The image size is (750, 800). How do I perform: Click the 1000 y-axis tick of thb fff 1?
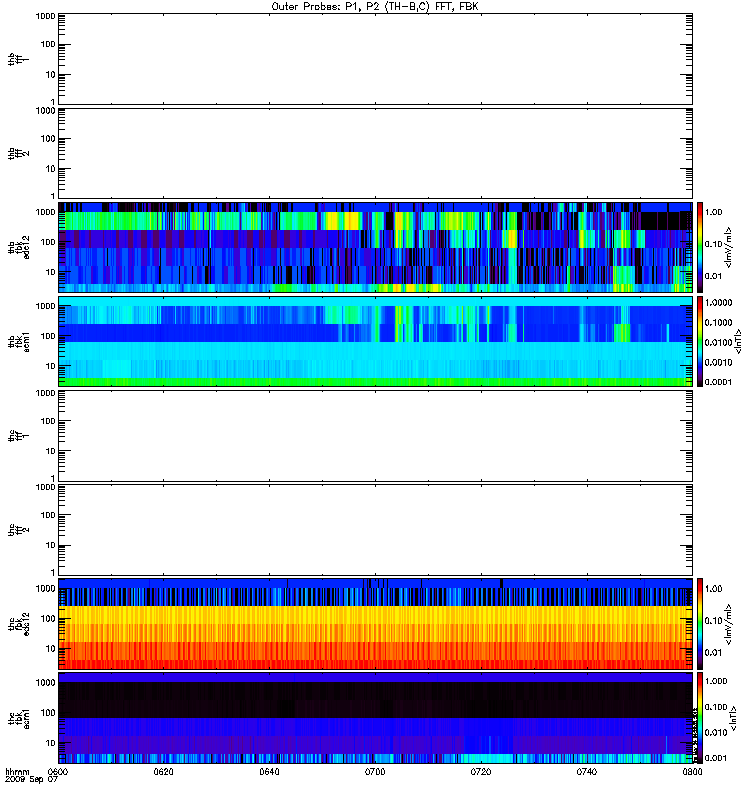click(45, 16)
